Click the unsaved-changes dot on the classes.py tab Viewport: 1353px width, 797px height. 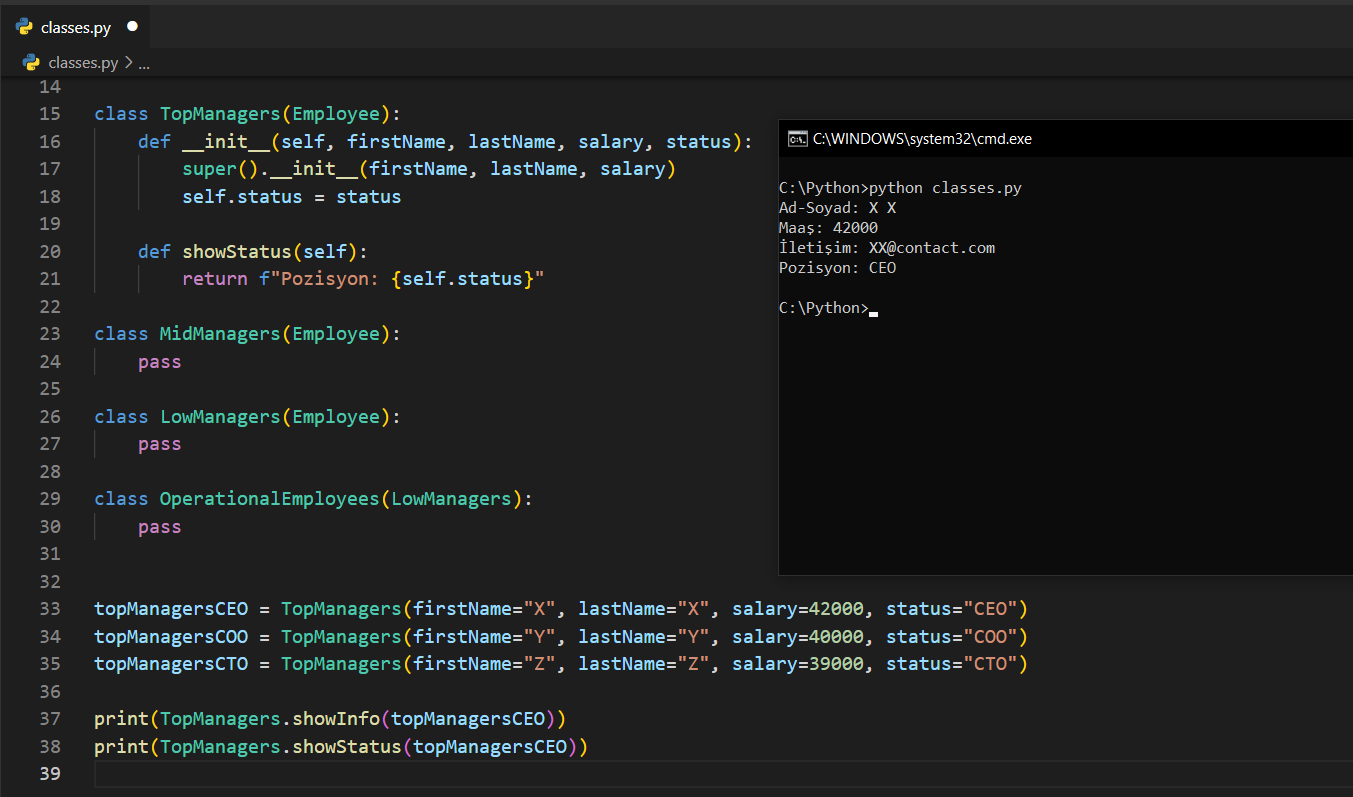click(132, 27)
